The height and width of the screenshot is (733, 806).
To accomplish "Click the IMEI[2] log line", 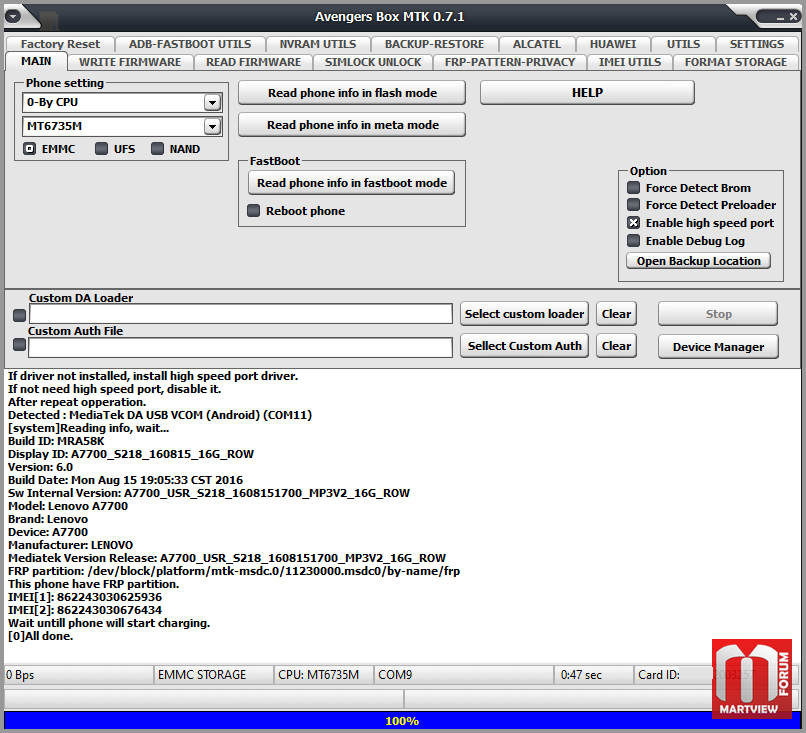I will click(x=85, y=610).
